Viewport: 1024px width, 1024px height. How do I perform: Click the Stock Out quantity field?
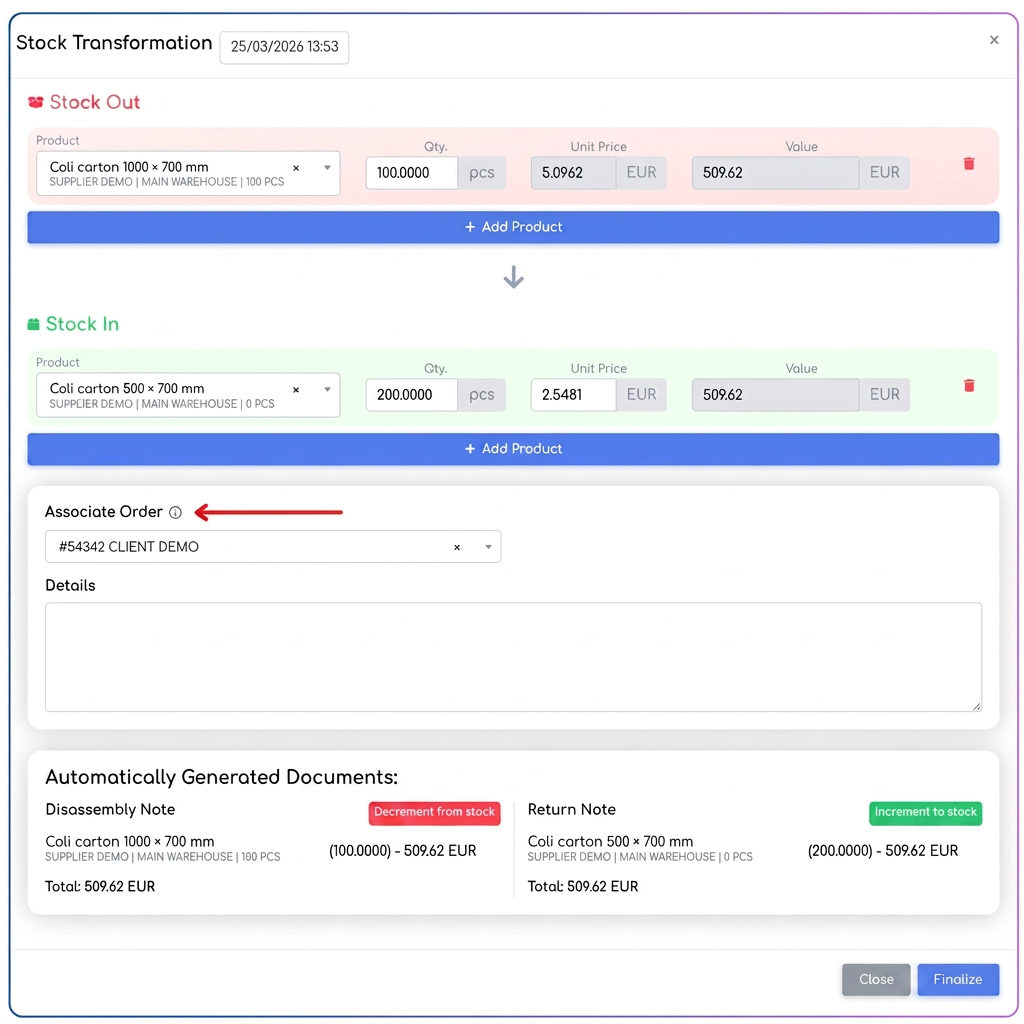[x=411, y=173]
